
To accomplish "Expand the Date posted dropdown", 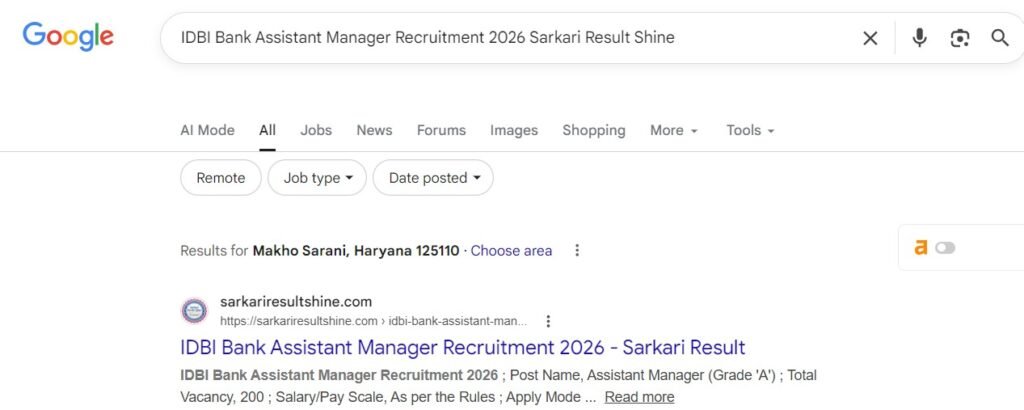I will (x=433, y=178).
